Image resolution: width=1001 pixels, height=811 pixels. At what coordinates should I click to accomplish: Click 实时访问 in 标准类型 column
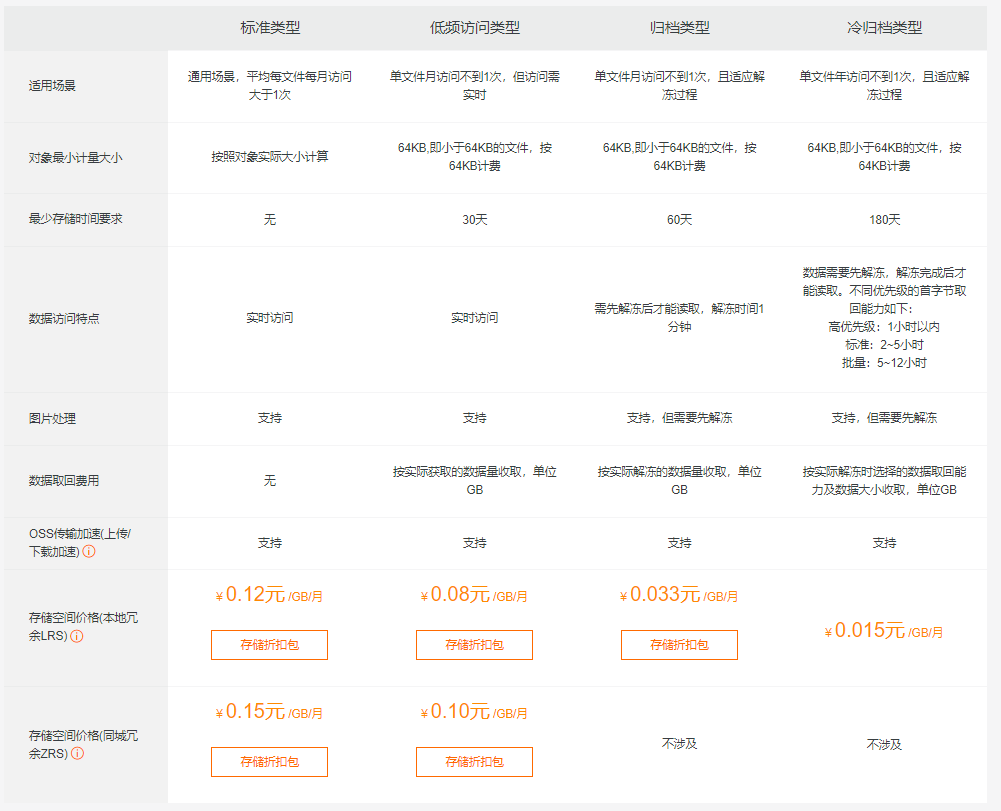coord(269,317)
